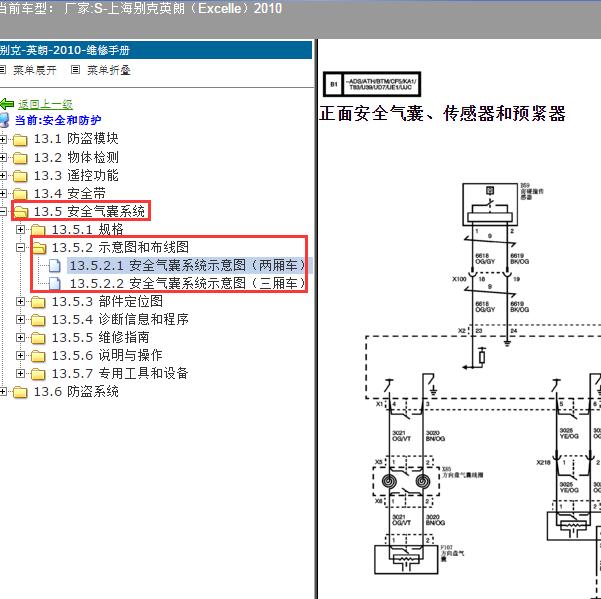Screen dimensions: 601x599
Task: Select 13.5.3 部件定位图 tree item
Action: point(107,301)
